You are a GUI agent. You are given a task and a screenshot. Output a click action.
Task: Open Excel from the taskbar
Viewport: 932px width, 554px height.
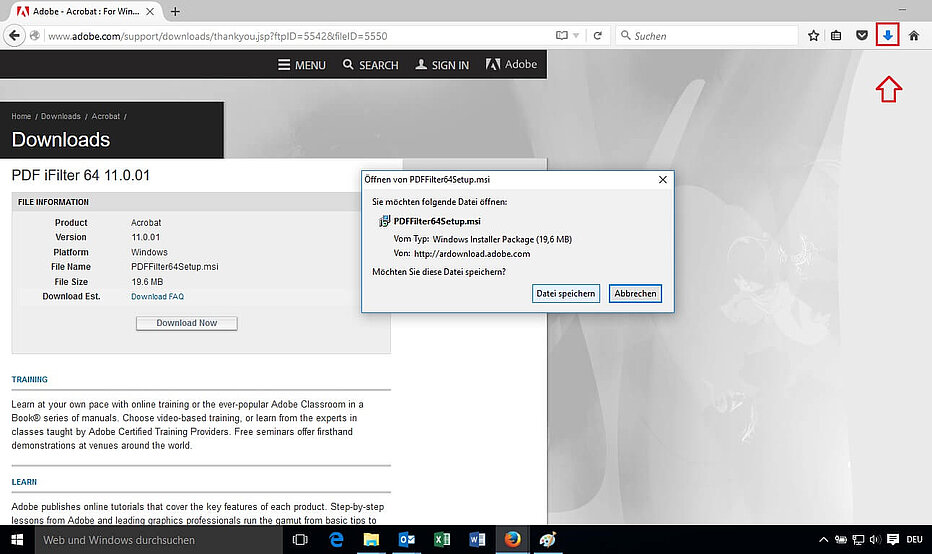click(442, 540)
